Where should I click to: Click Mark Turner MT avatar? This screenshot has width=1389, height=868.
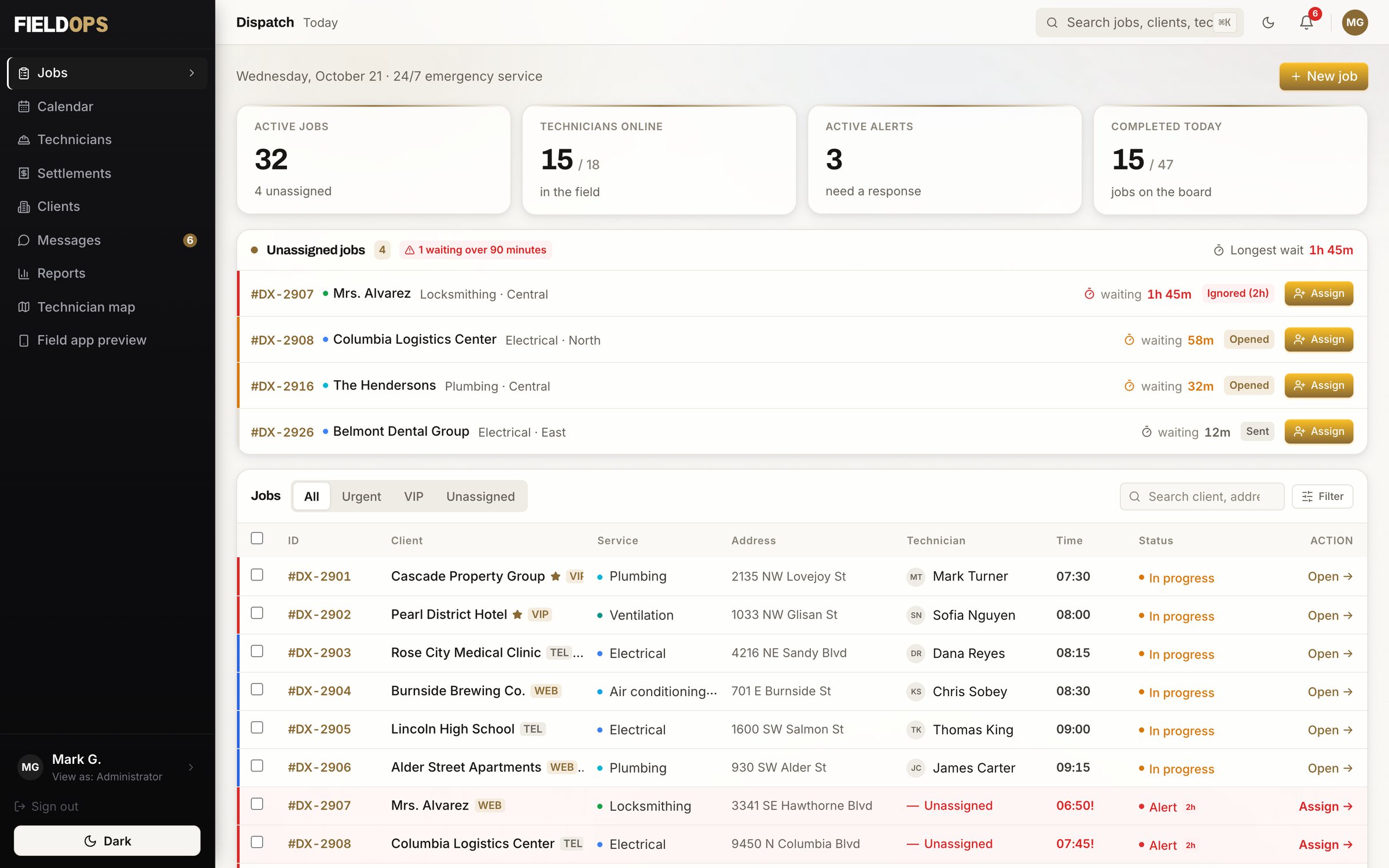(x=916, y=577)
